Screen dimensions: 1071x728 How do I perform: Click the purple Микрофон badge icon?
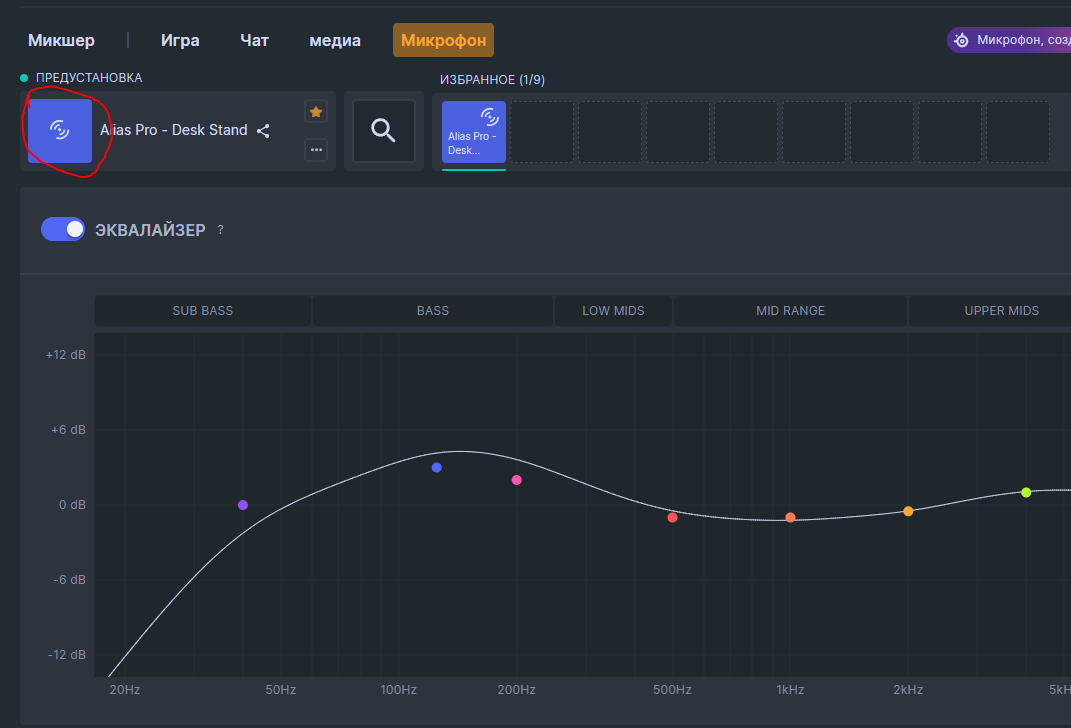pyautogui.click(x=961, y=40)
